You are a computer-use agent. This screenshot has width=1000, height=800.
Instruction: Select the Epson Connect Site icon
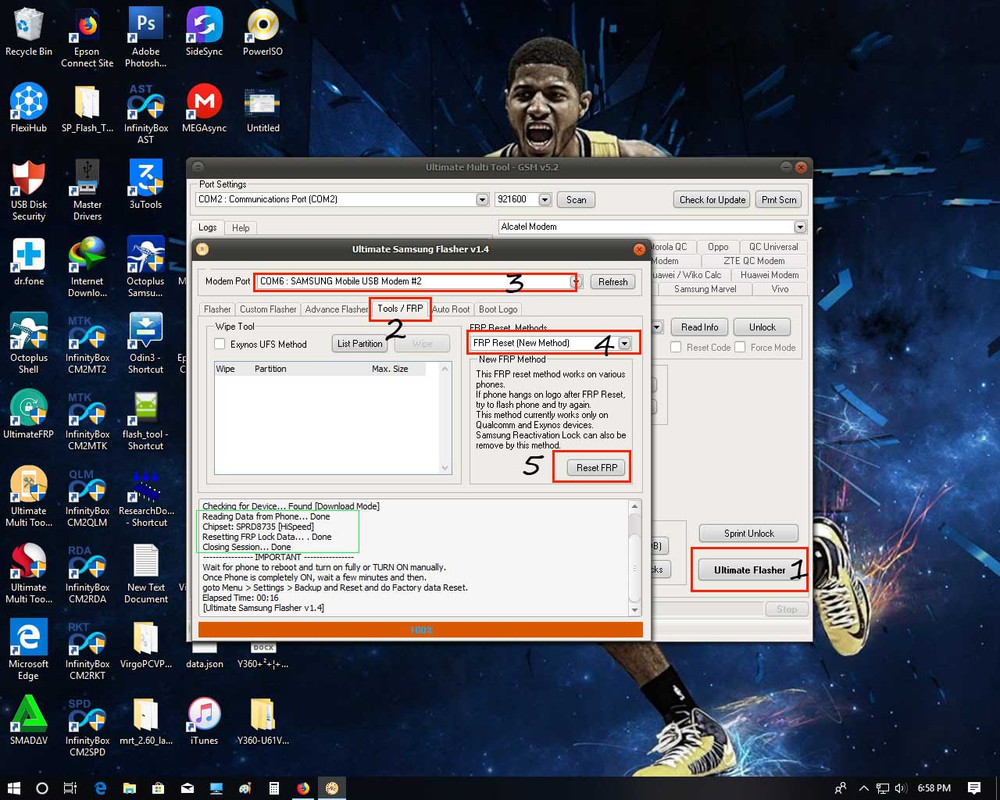pos(87,37)
